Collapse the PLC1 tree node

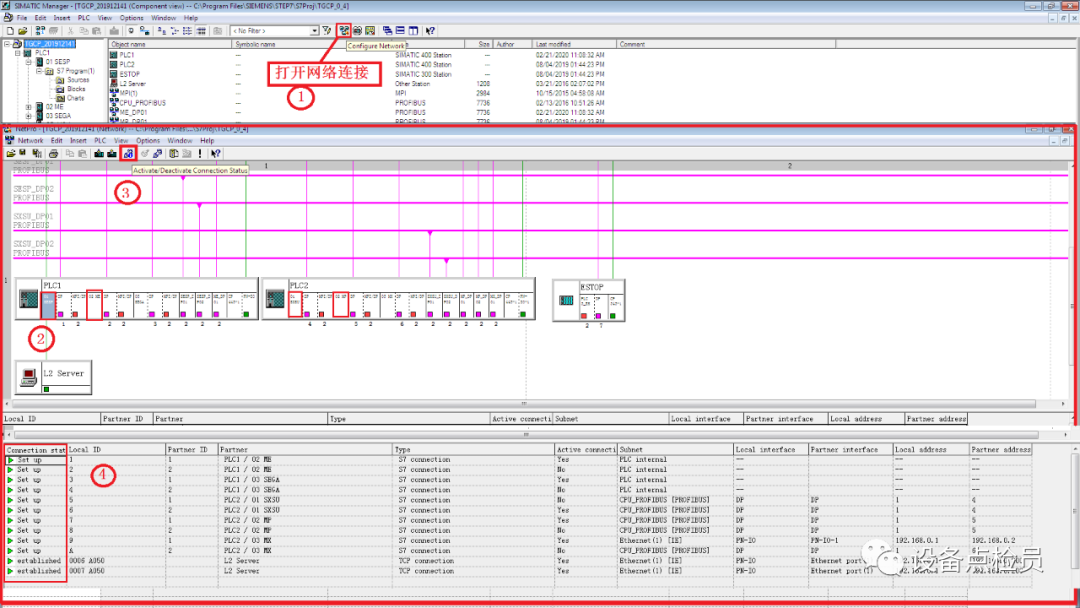(x=18, y=53)
